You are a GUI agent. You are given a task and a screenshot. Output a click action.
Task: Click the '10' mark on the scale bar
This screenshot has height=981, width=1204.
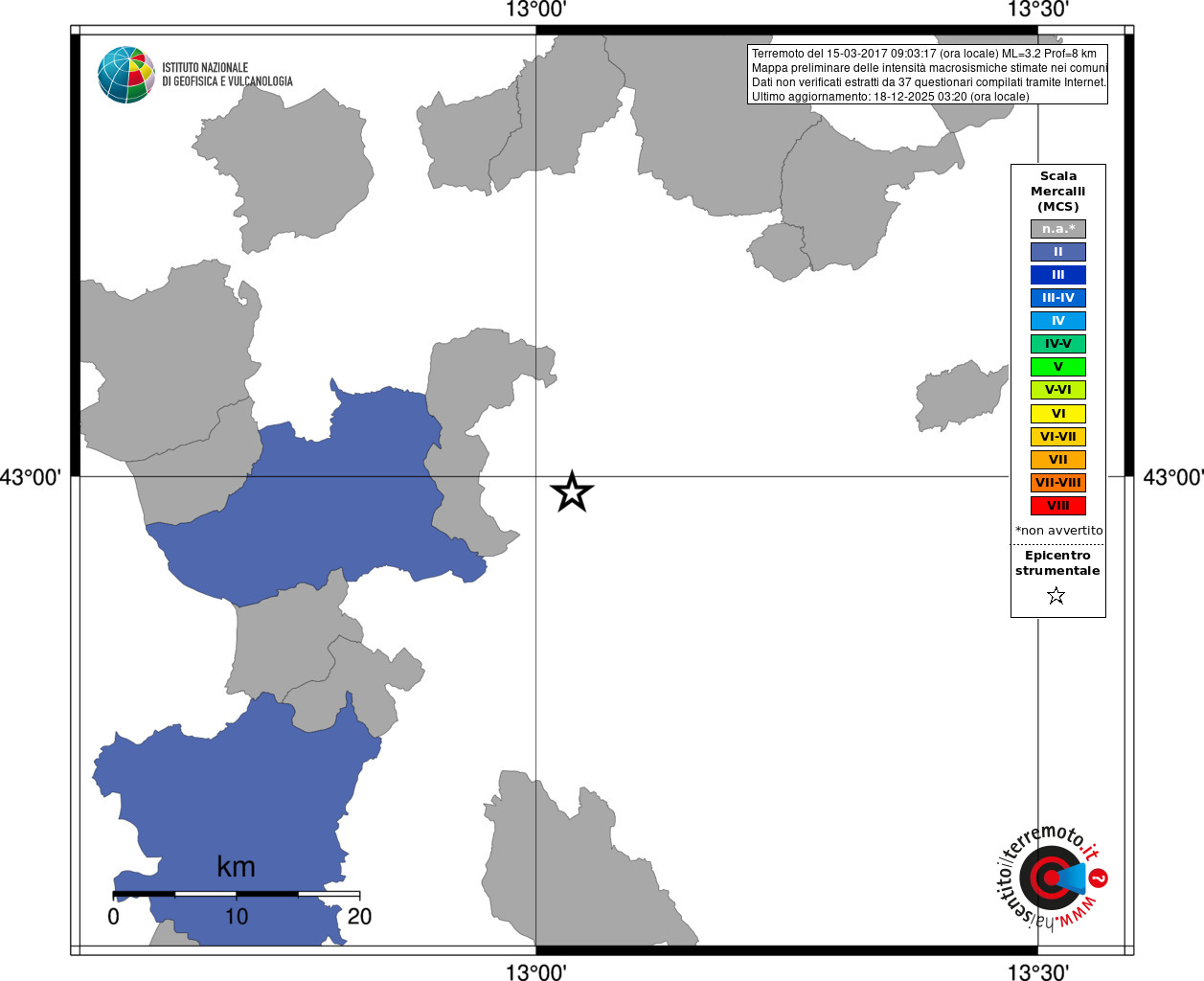237,917
